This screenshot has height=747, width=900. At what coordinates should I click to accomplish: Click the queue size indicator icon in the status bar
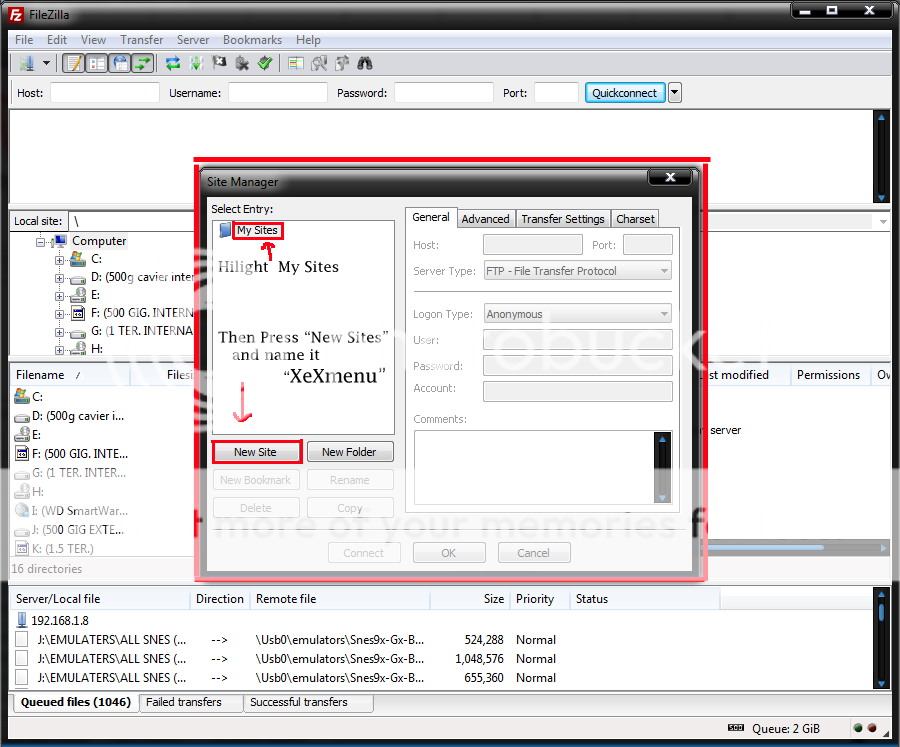pos(736,728)
